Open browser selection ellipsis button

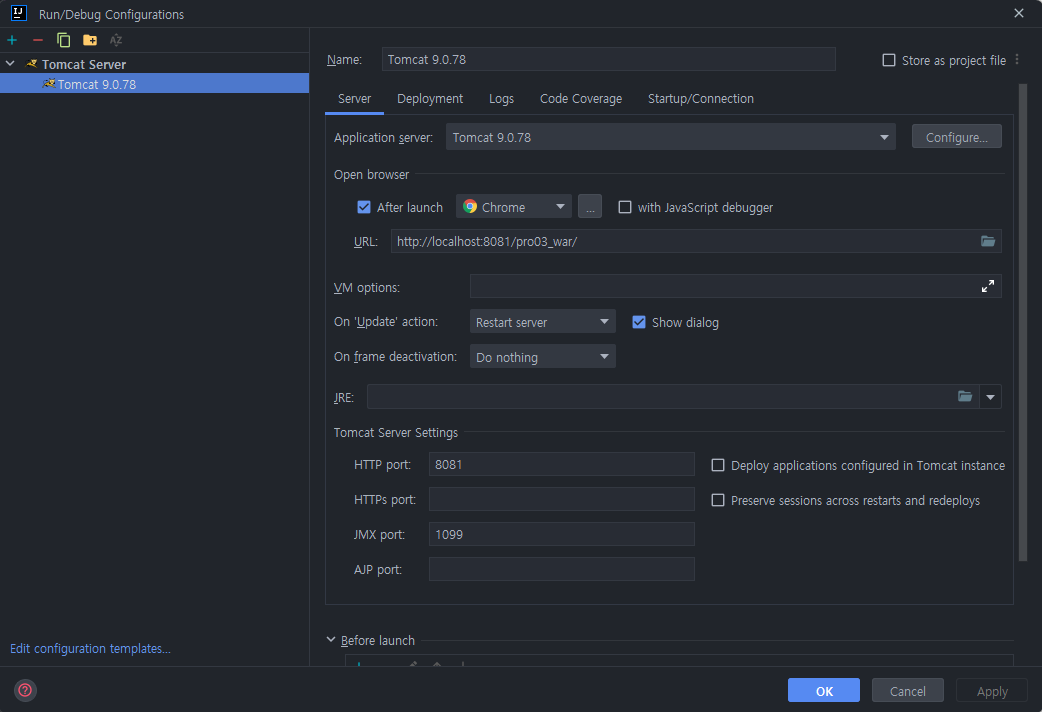point(589,206)
